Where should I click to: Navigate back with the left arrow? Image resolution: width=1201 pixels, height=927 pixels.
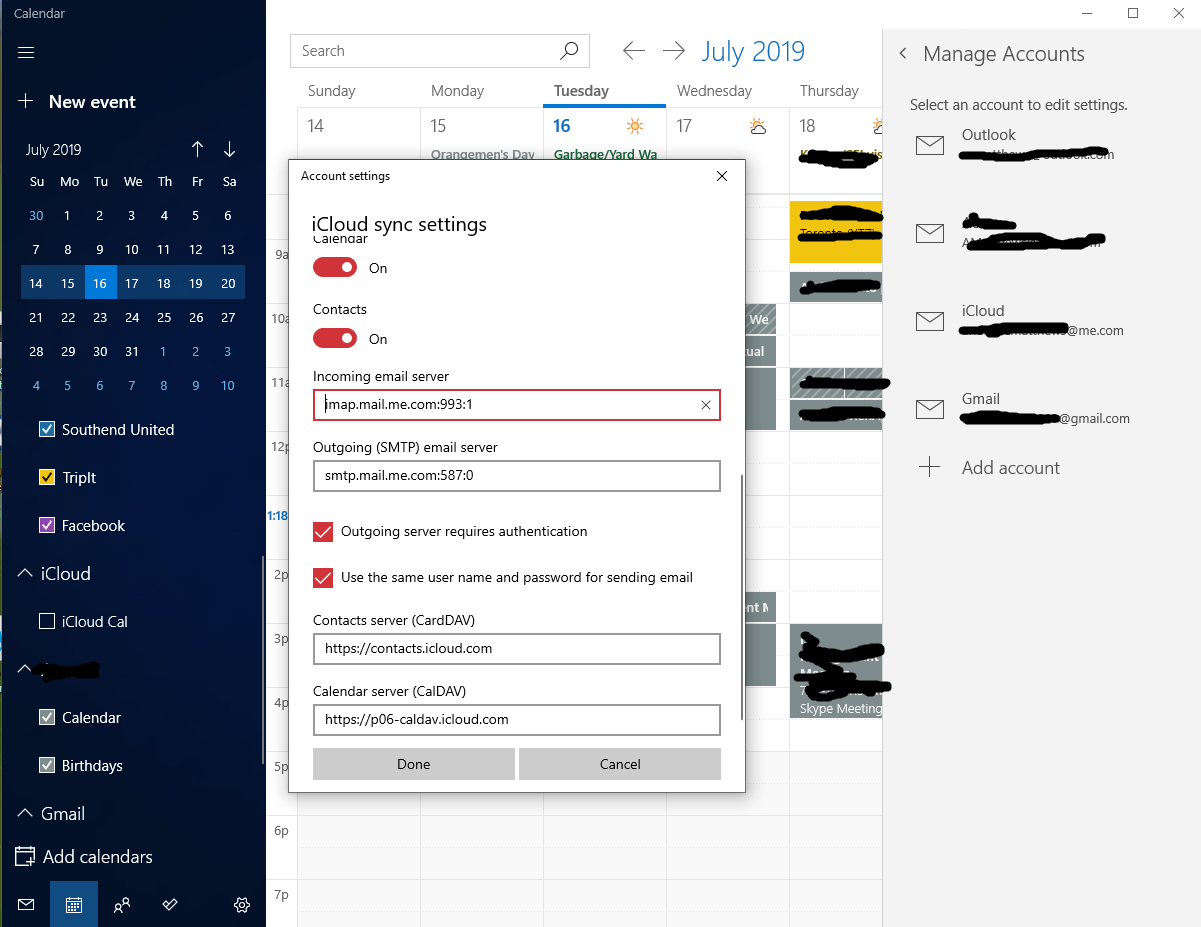pos(633,51)
